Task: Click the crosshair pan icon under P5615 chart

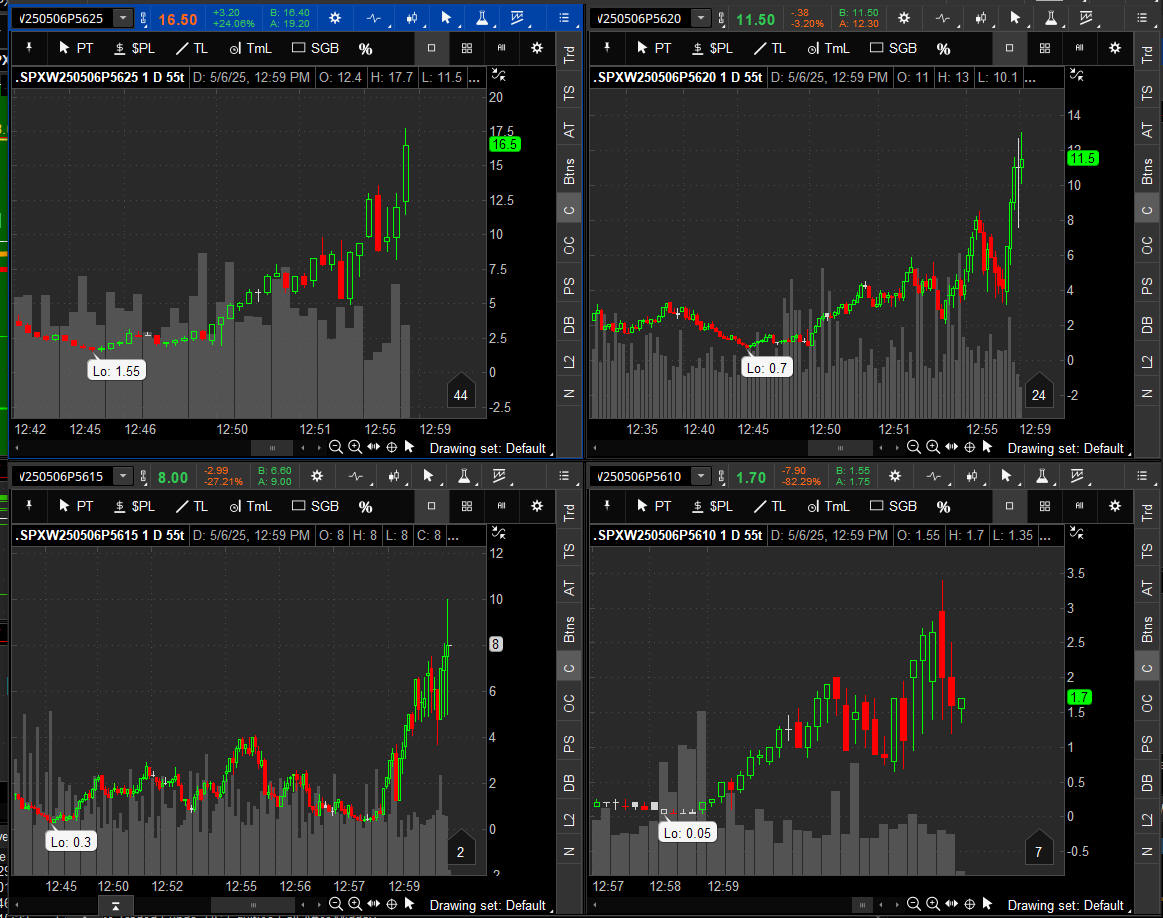Action: coord(391,905)
